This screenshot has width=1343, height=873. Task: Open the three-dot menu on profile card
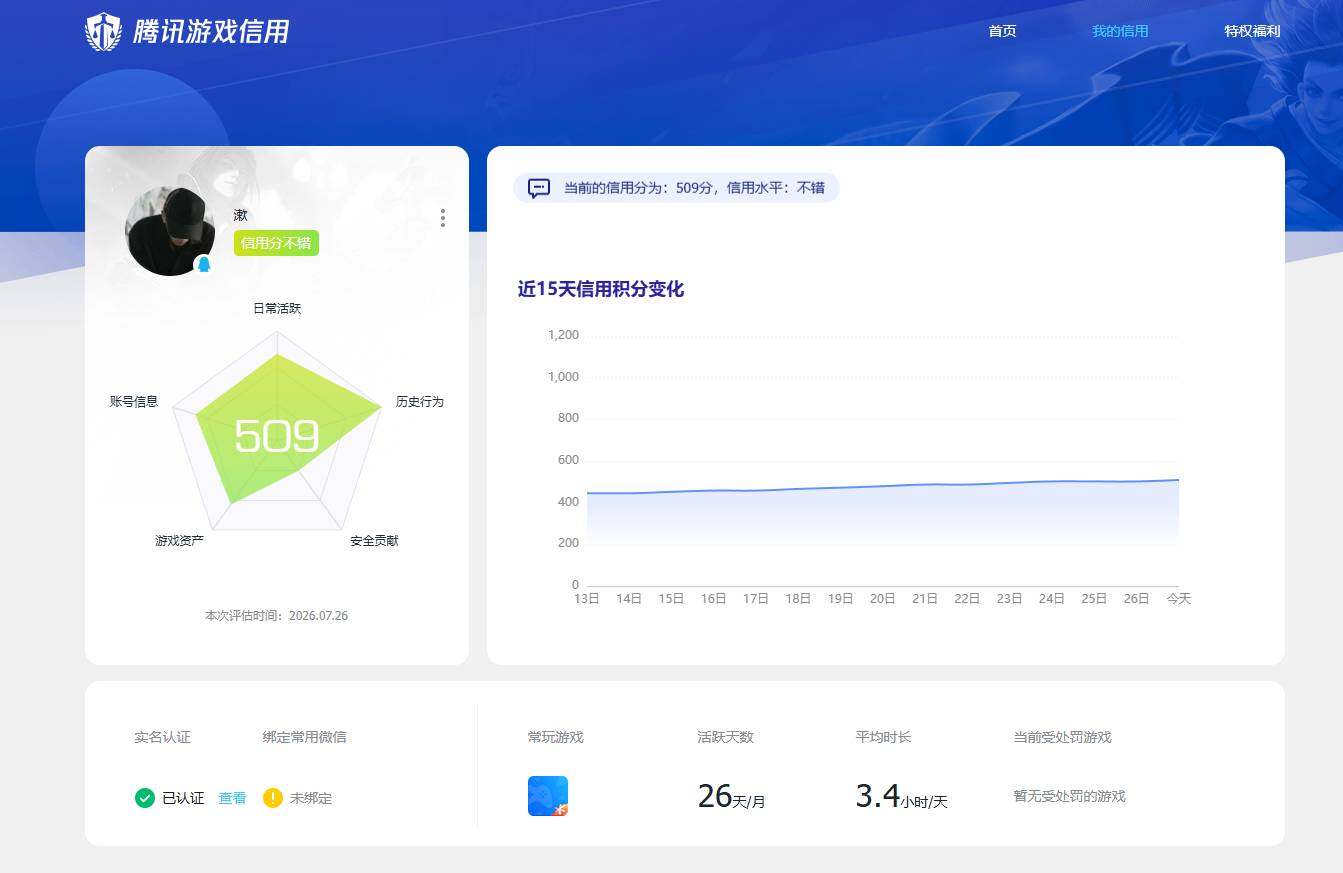click(443, 218)
